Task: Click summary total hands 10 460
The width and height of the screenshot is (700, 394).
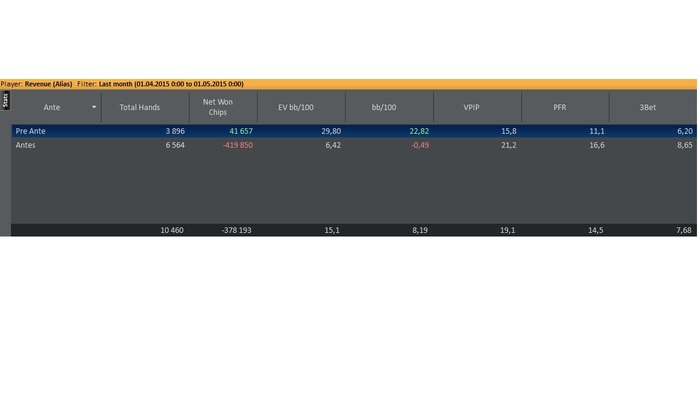Action: pyautogui.click(x=172, y=230)
